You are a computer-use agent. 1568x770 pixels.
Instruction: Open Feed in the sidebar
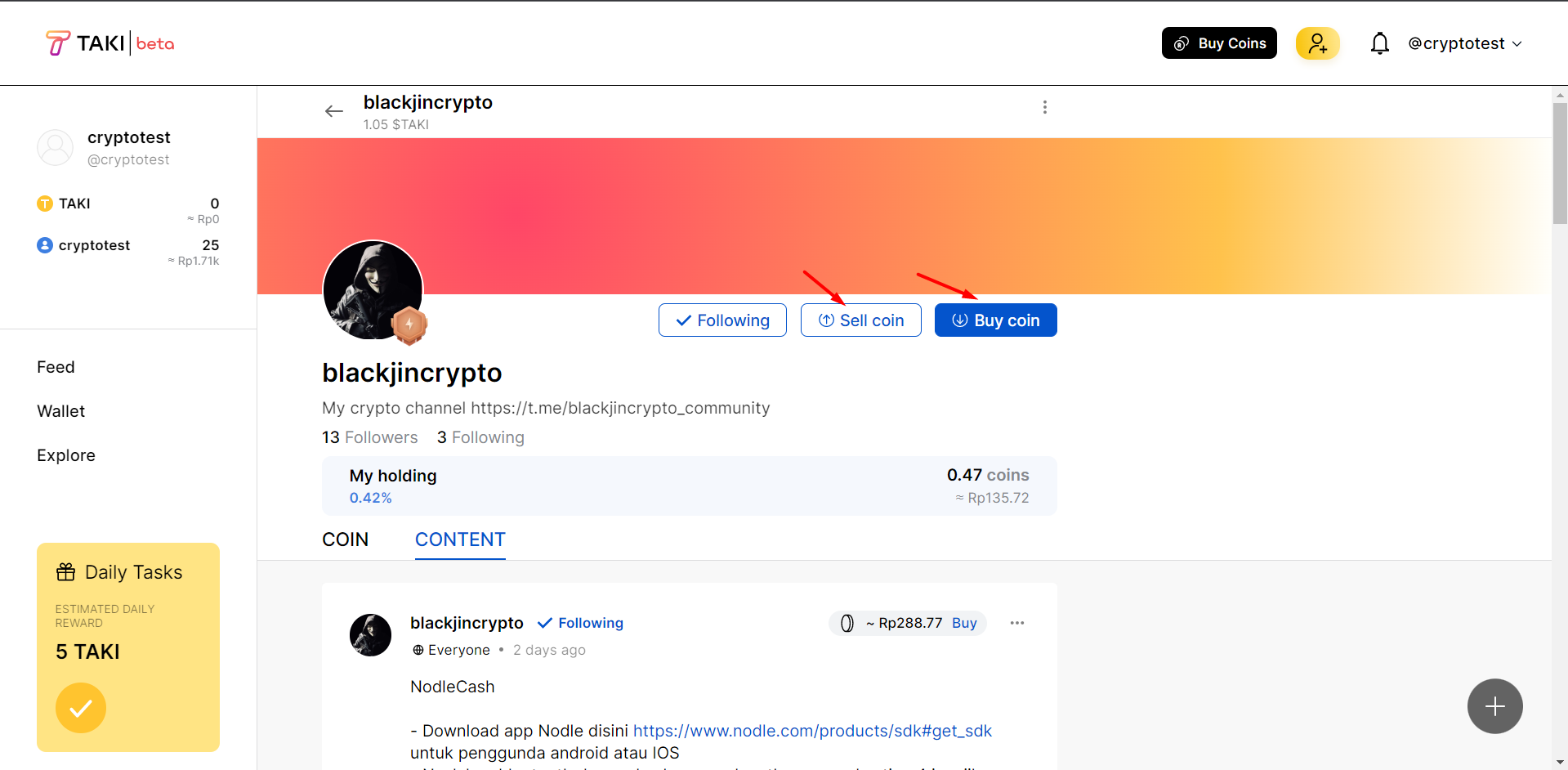tap(56, 367)
